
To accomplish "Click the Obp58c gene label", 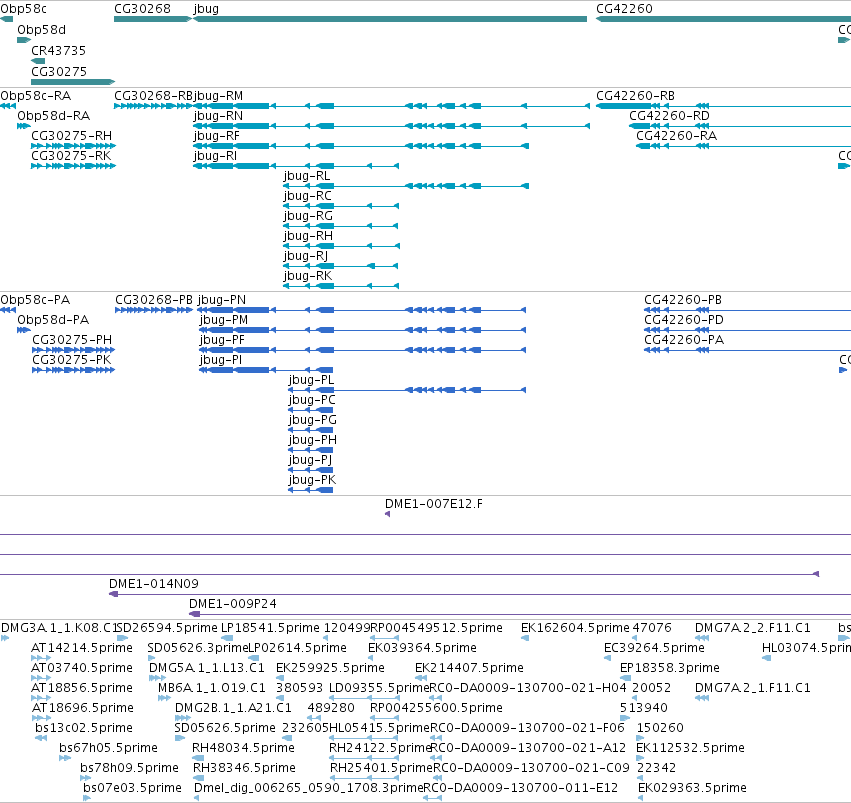I will pyautogui.click(x=23, y=9).
